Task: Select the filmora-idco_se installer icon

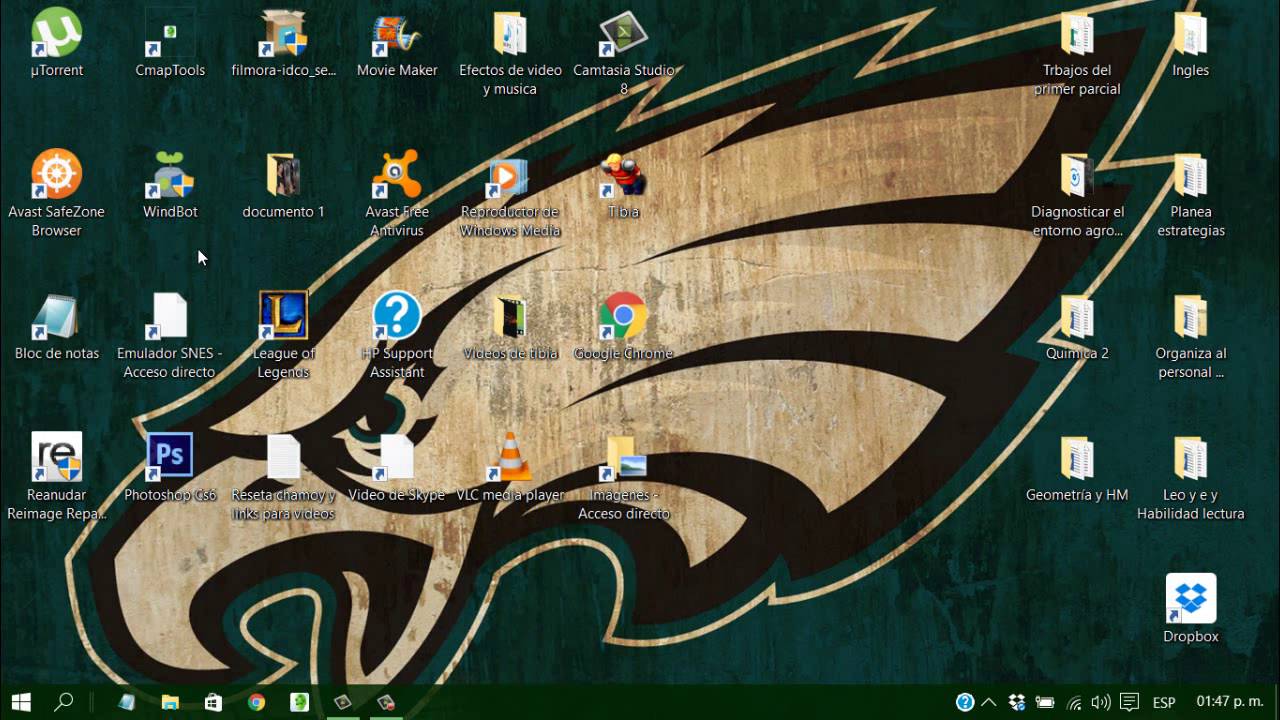Action: (284, 44)
